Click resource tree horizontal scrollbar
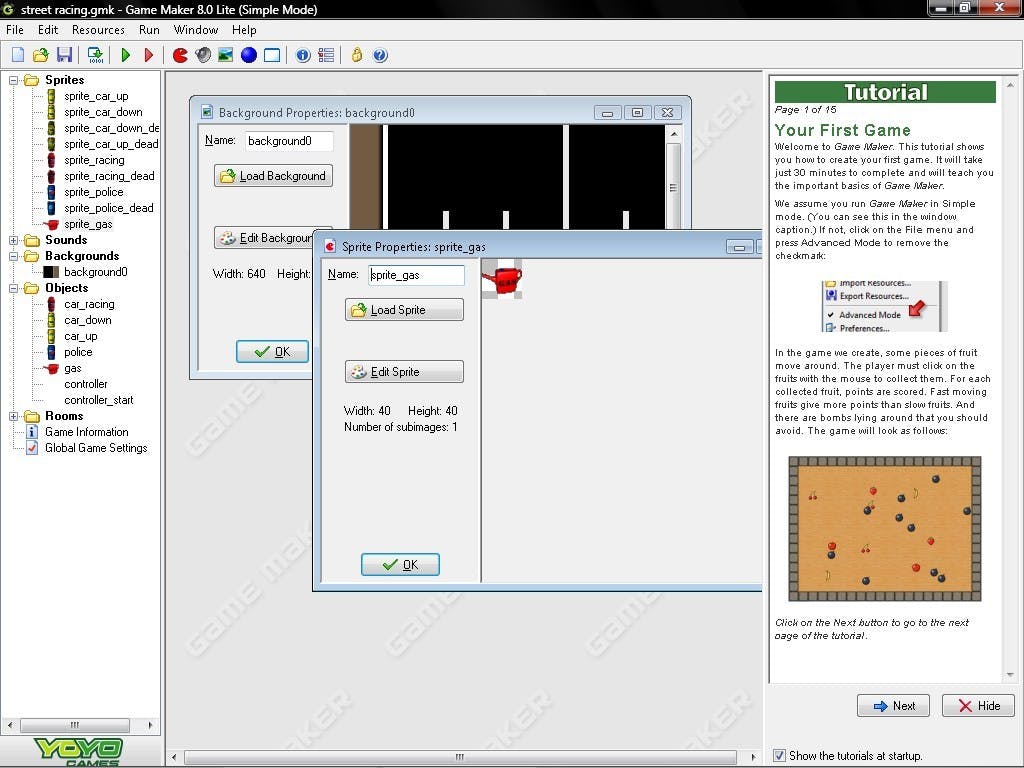This screenshot has height=768, width=1024. [x=75, y=725]
